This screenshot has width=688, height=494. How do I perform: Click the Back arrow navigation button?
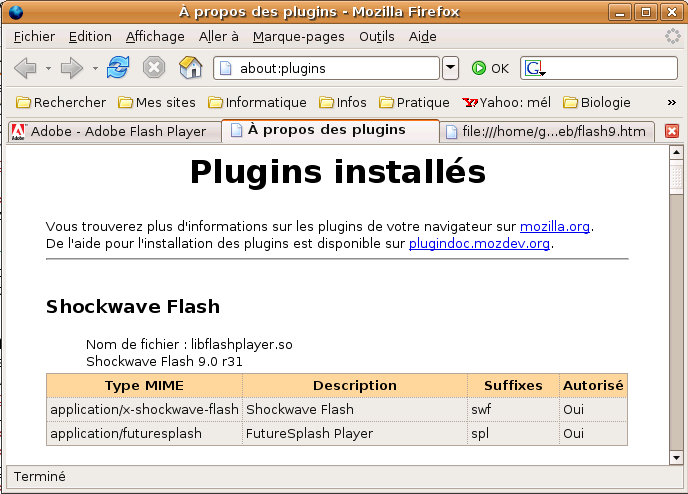tap(25, 68)
